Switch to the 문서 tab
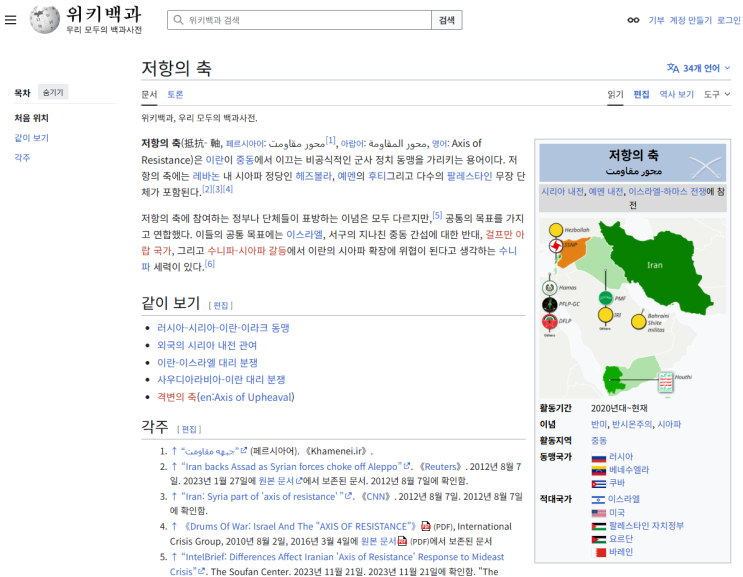The width and height of the screenshot is (743, 577). click(x=149, y=94)
